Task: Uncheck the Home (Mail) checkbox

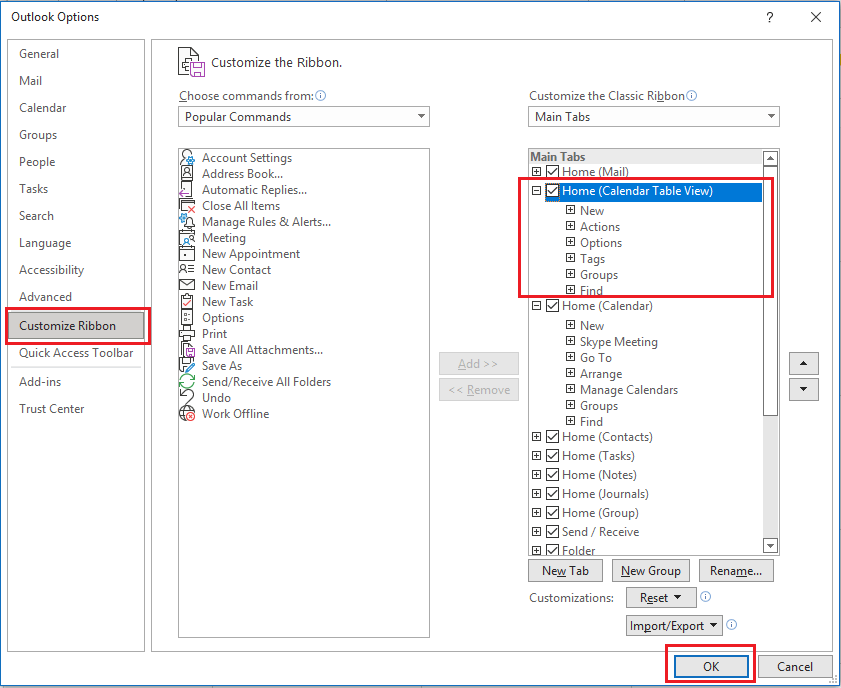Action: coord(552,172)
